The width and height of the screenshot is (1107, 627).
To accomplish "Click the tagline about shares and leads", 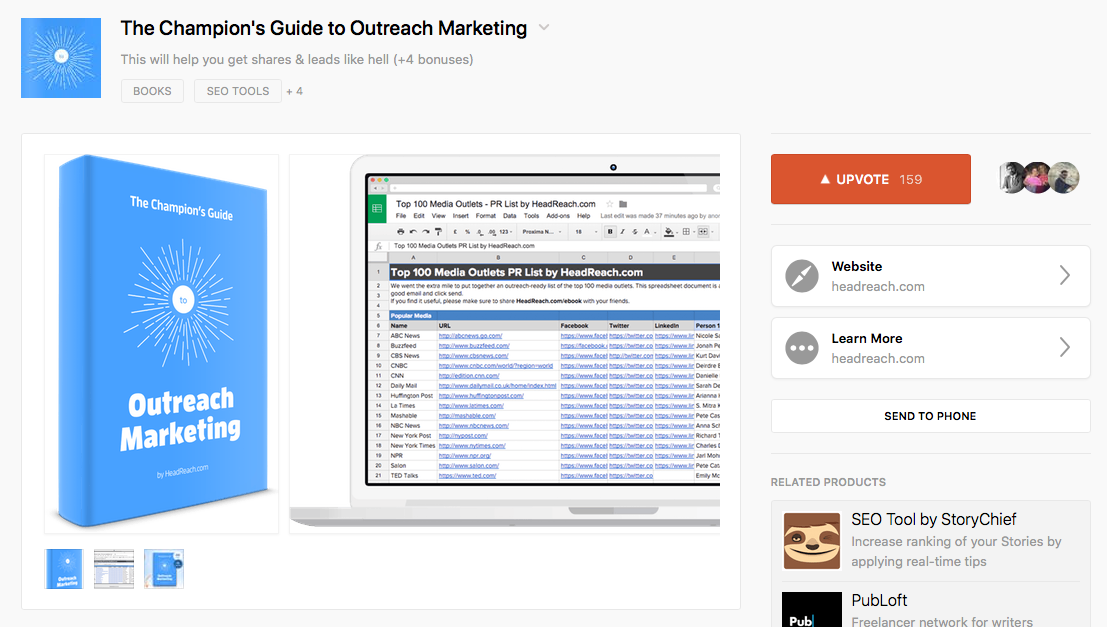I will point(297,59).
